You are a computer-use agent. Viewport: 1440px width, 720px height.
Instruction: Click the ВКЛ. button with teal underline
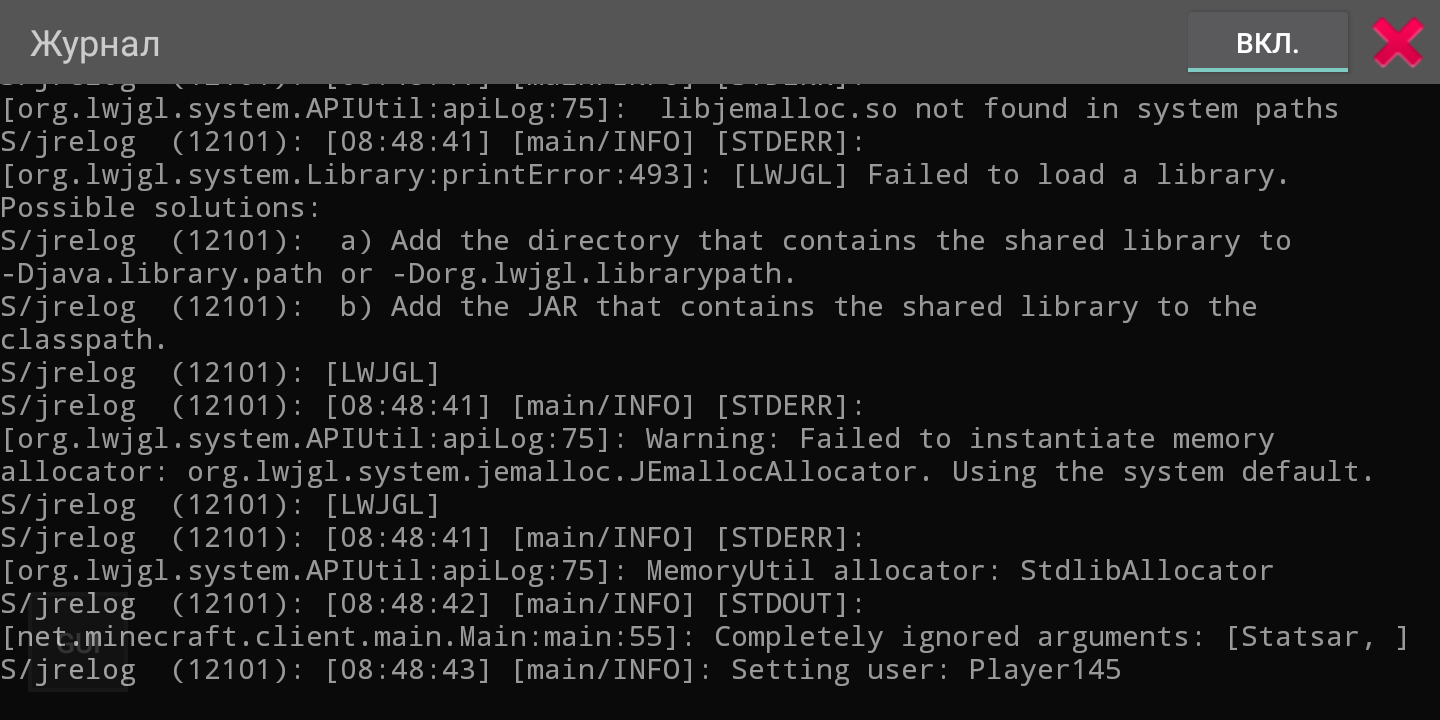coord(1267,42)
